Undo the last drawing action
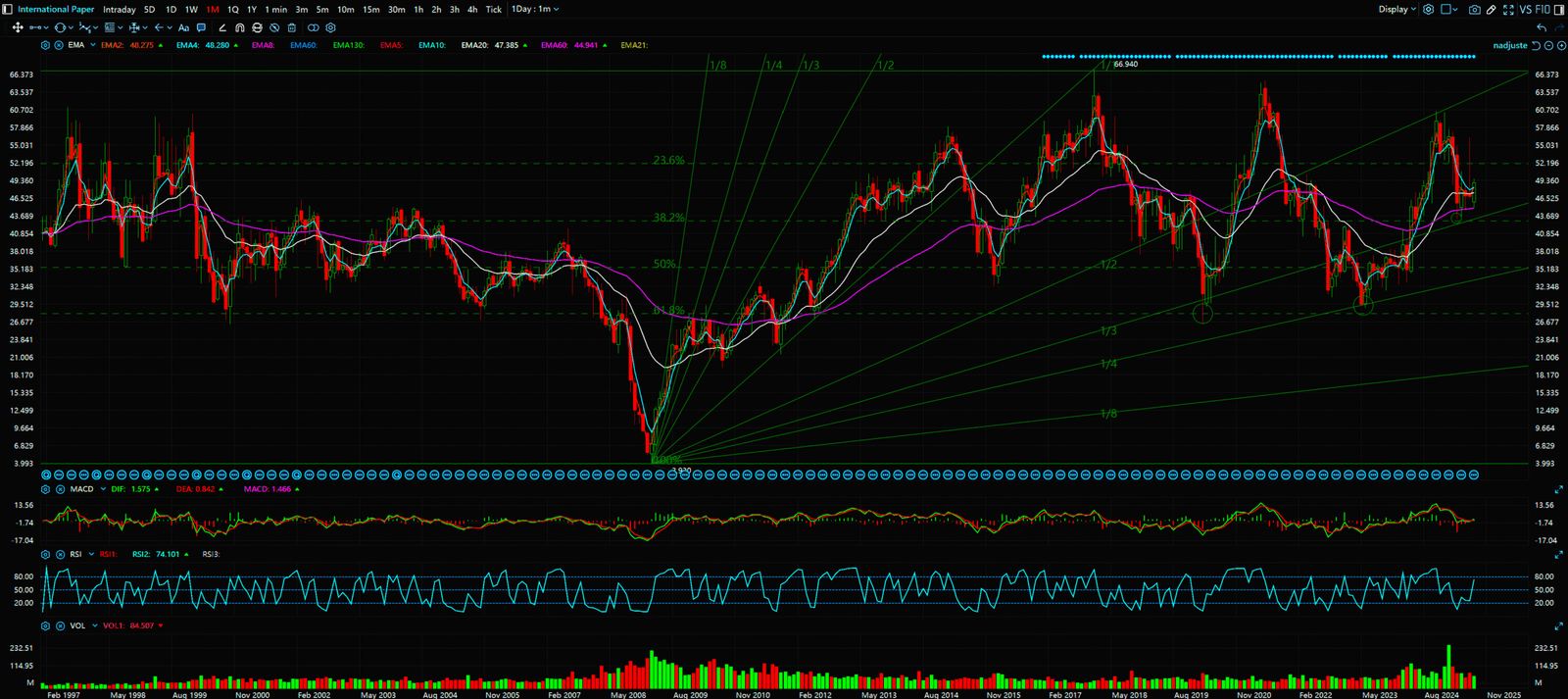The image size is (1568, 699). point(1542,27)
